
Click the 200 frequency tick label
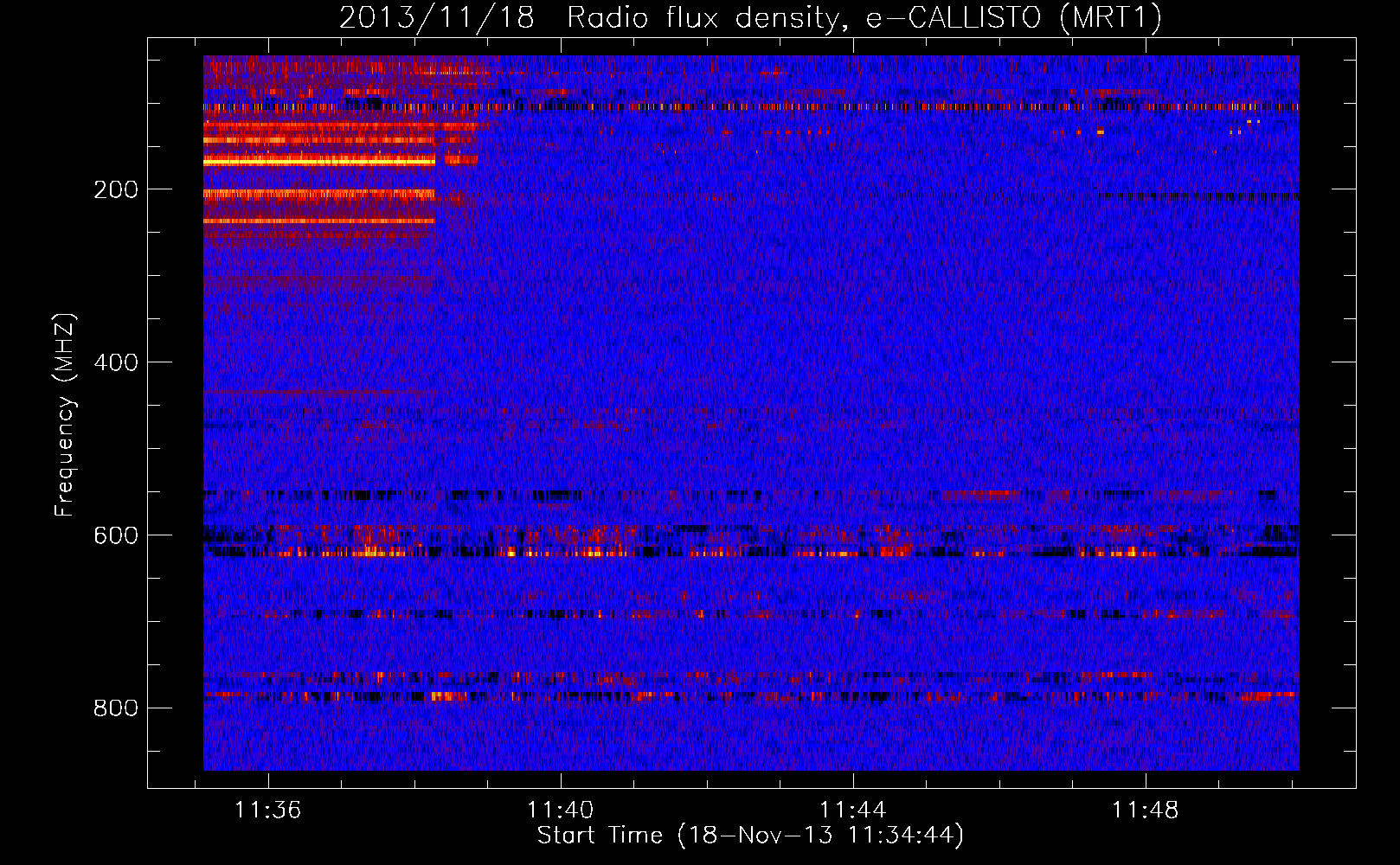click(116, 189)
